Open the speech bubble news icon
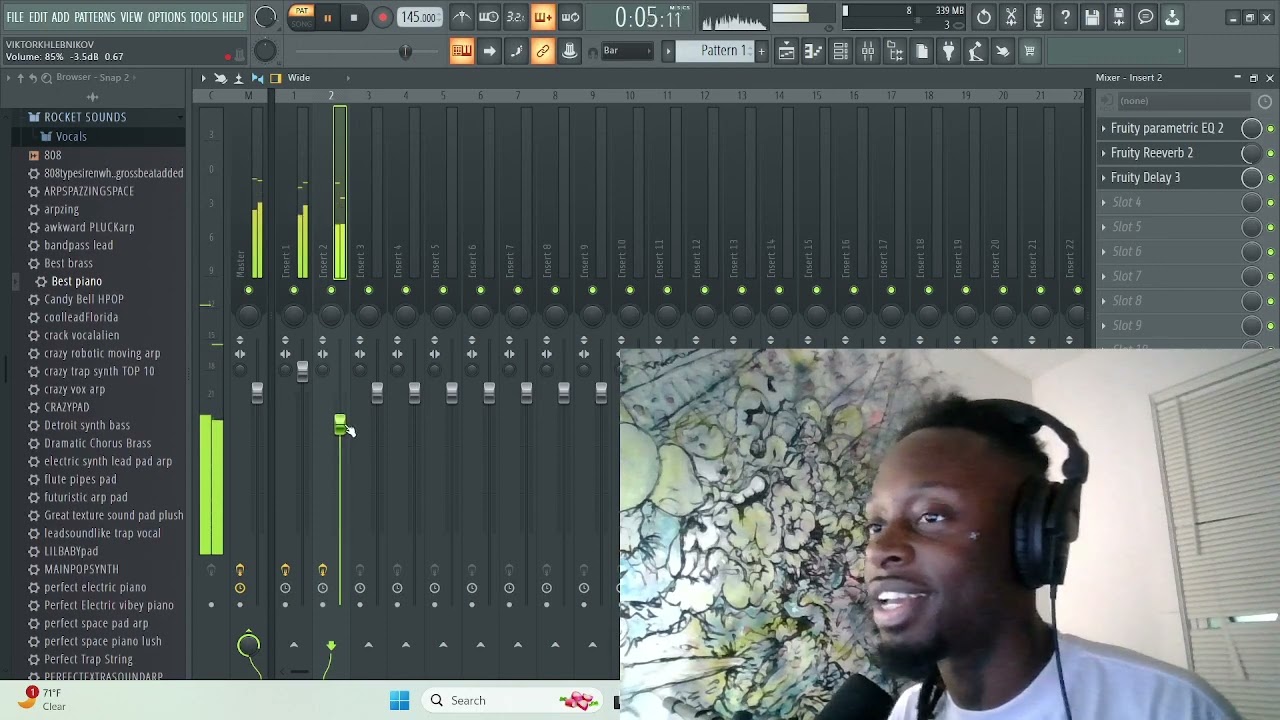1280x720 pixels. point(1146,17)
